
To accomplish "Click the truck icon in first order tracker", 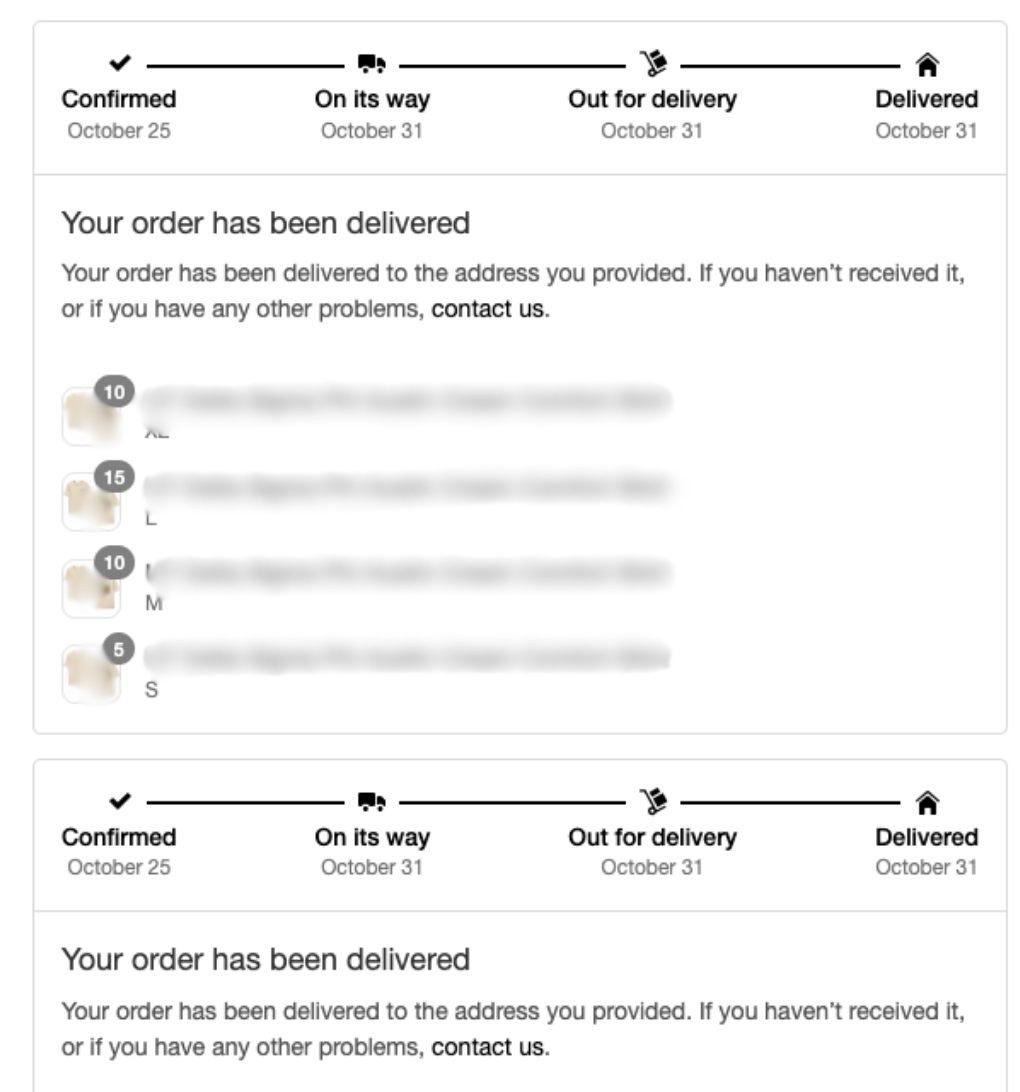I will coord(372,65).
